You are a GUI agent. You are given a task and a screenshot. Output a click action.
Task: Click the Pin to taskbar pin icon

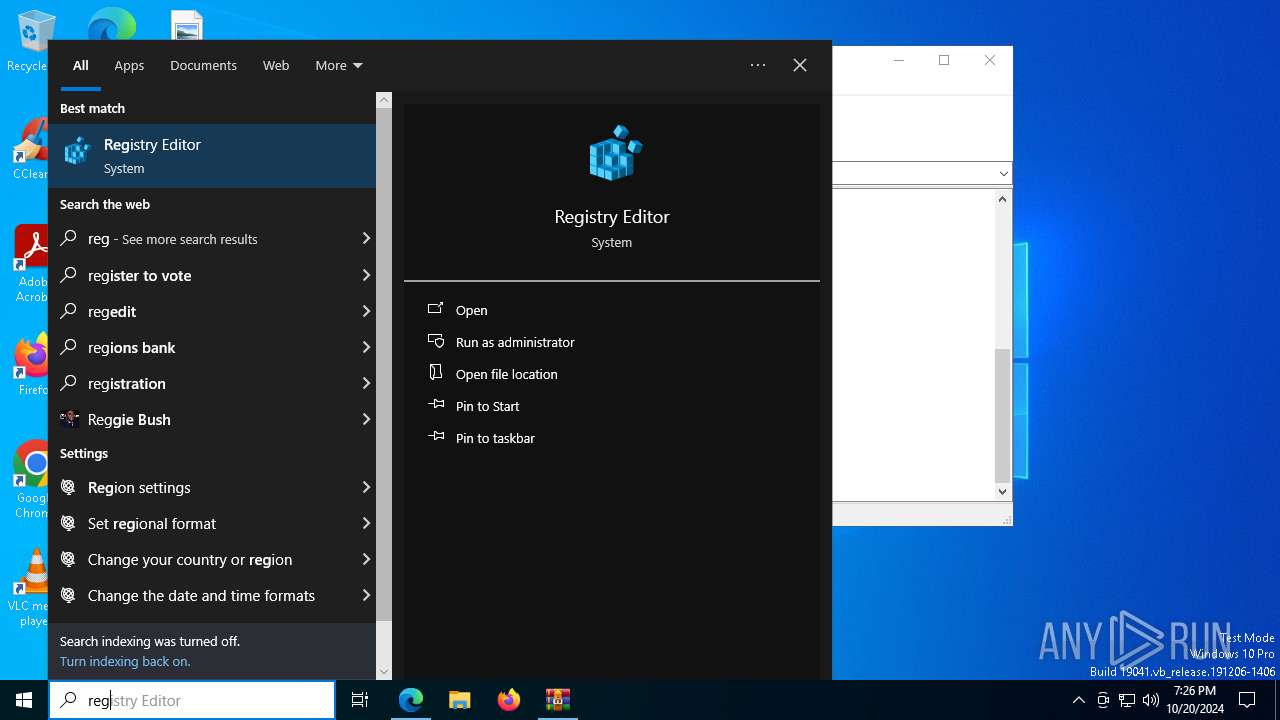point(435,437)
